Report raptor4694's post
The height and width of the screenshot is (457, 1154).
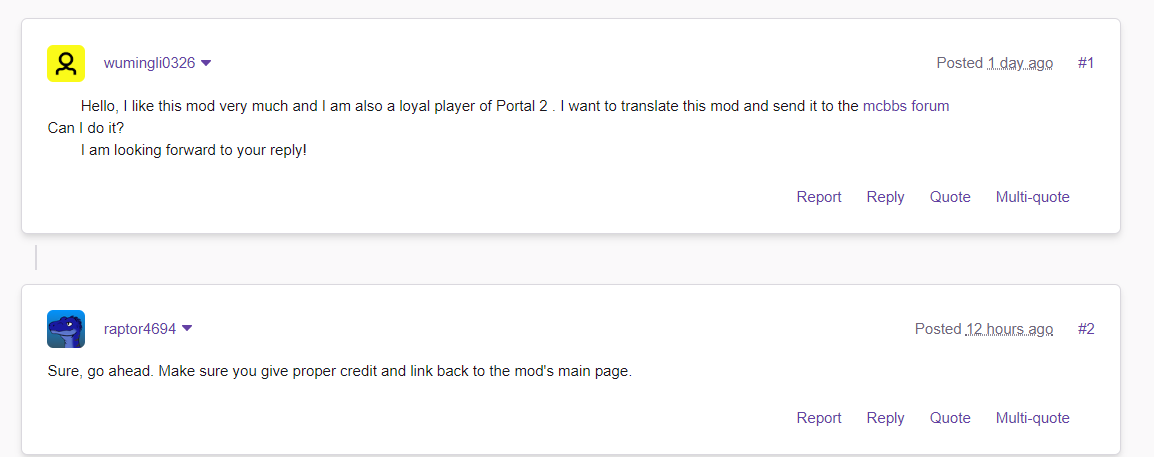819,418
